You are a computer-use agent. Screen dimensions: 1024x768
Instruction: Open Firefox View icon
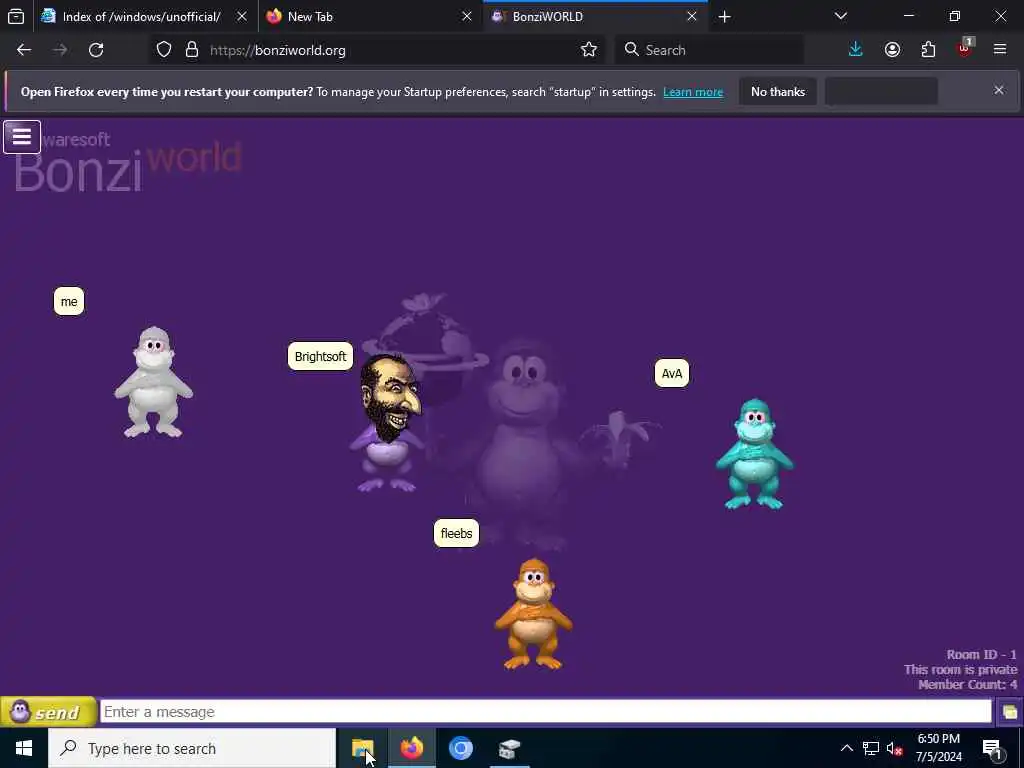click(16, 16)
